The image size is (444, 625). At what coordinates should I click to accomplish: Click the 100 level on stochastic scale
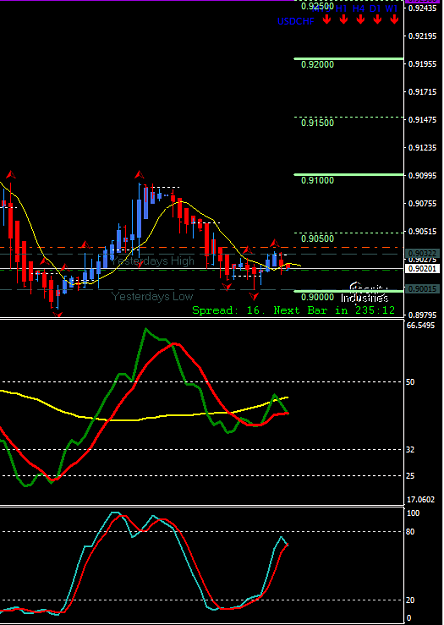[x=413, y=513]
